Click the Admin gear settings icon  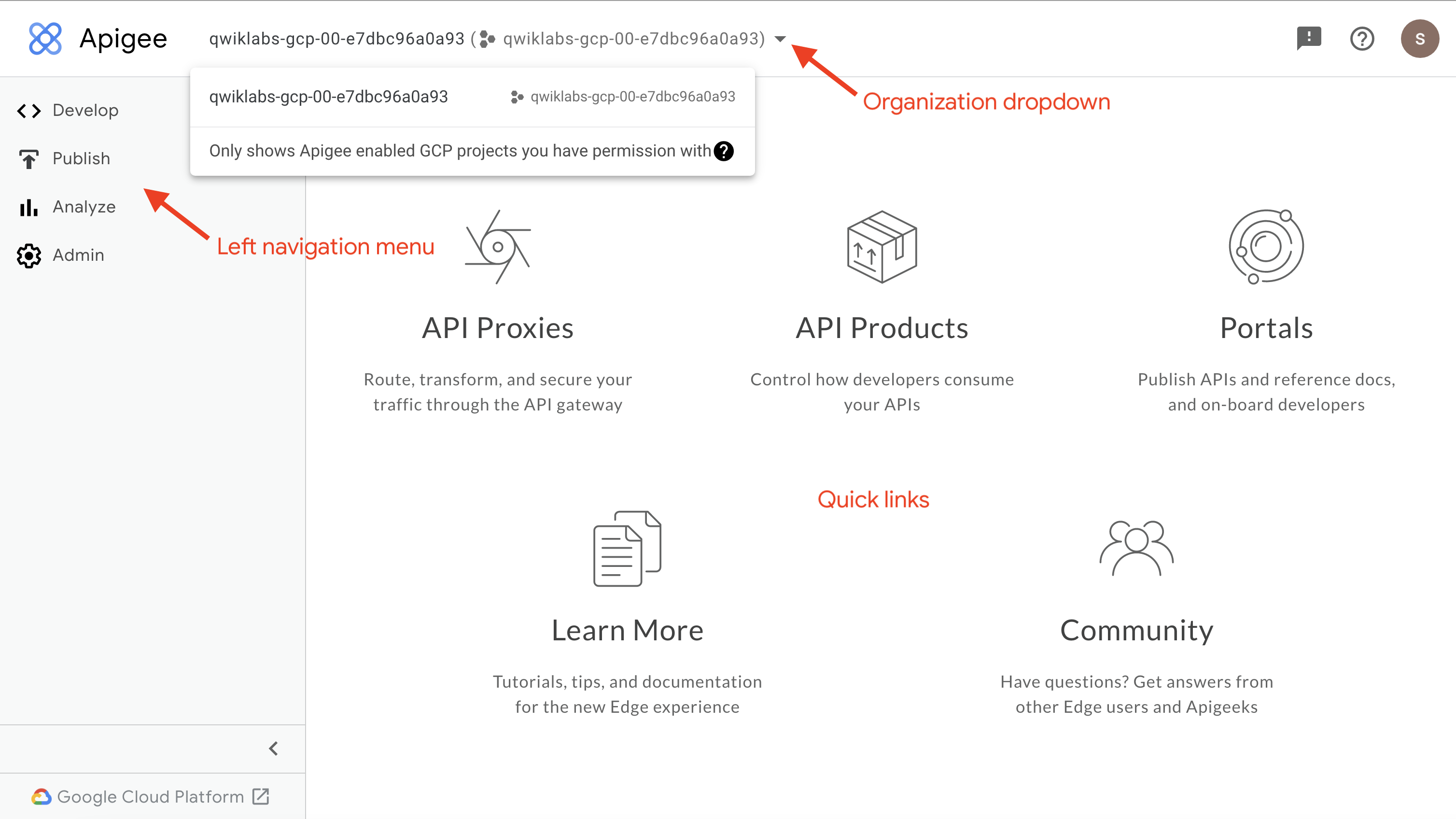[x=29, y=255]
